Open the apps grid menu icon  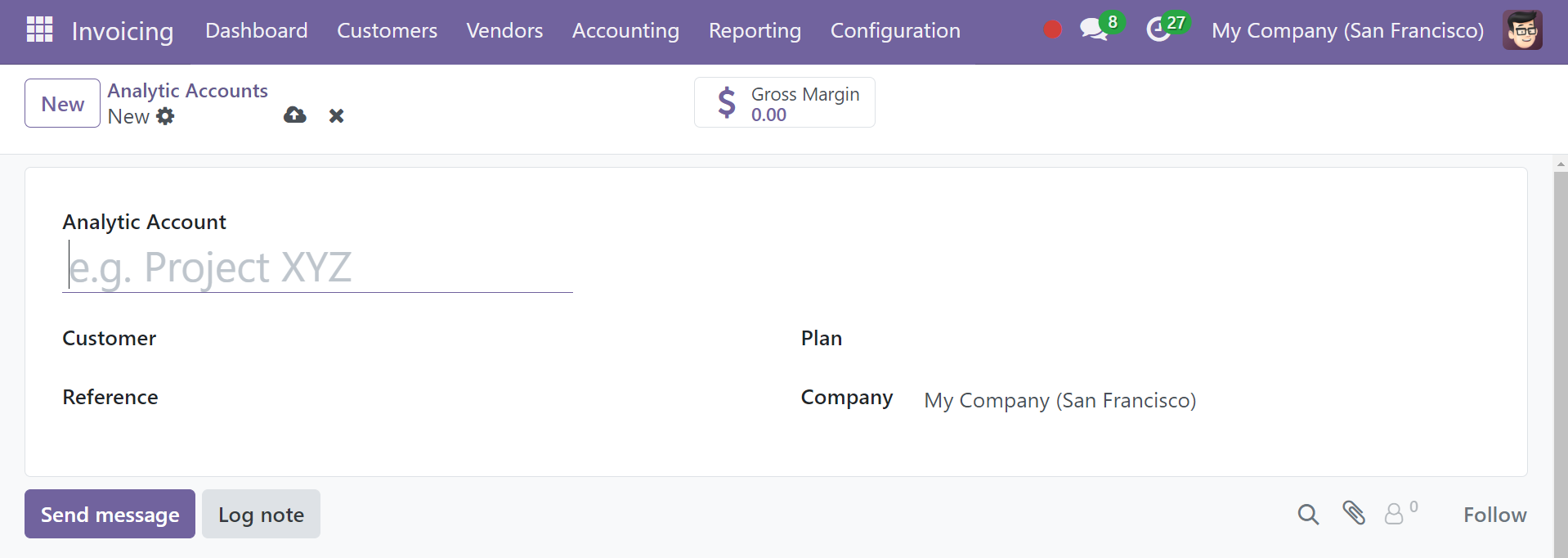click(x=39, y=29)
